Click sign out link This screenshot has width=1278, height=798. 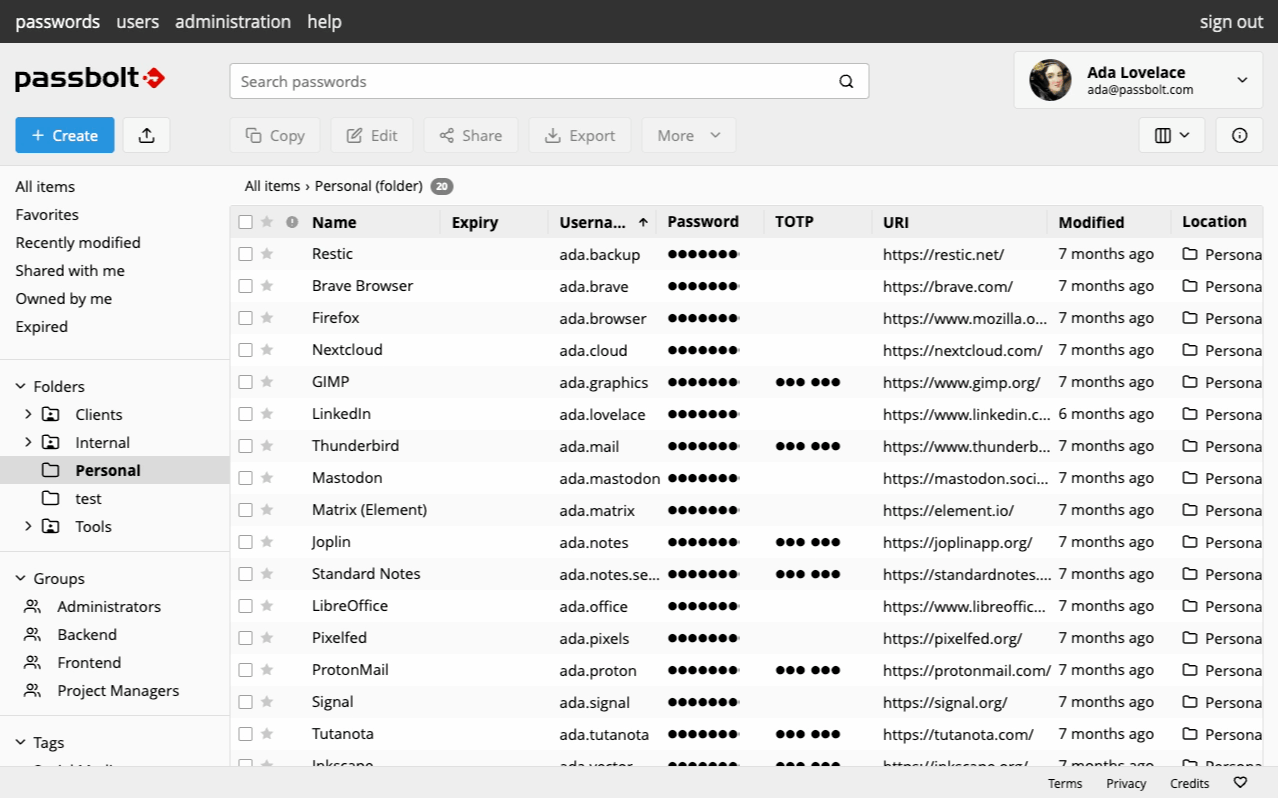click(1231, 21)
